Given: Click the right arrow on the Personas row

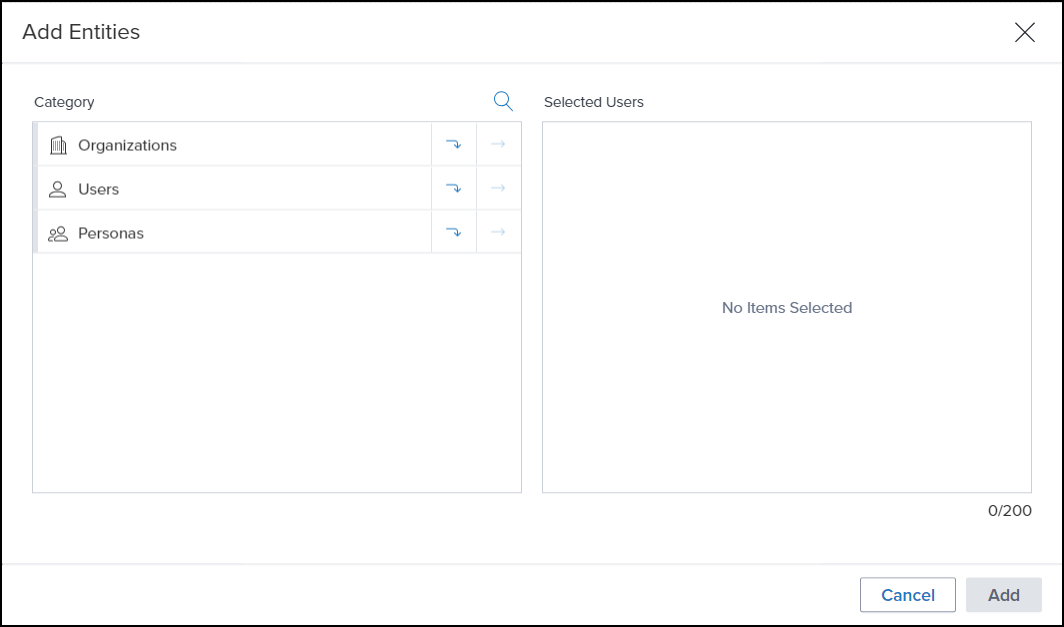Looking at the screenshot, I should pyautogui.click(x=498, y=233).
